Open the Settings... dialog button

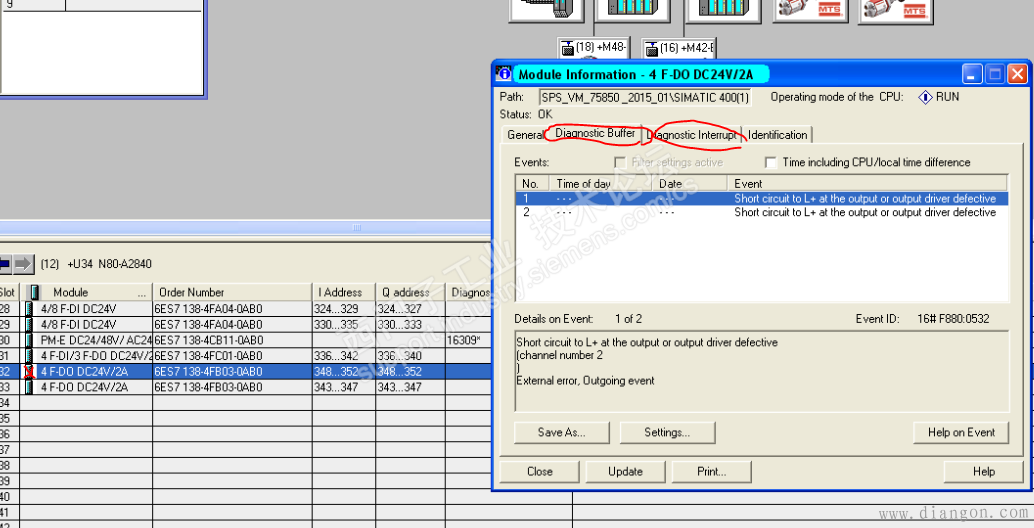(667, 432)
